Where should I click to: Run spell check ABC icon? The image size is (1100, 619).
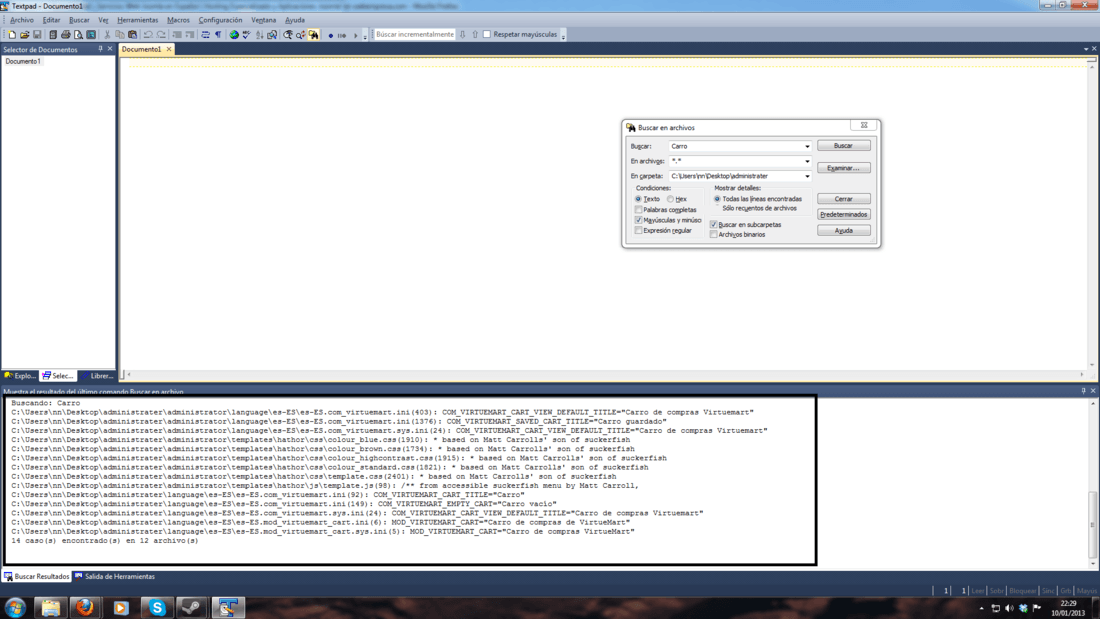[x=246, y=34]
